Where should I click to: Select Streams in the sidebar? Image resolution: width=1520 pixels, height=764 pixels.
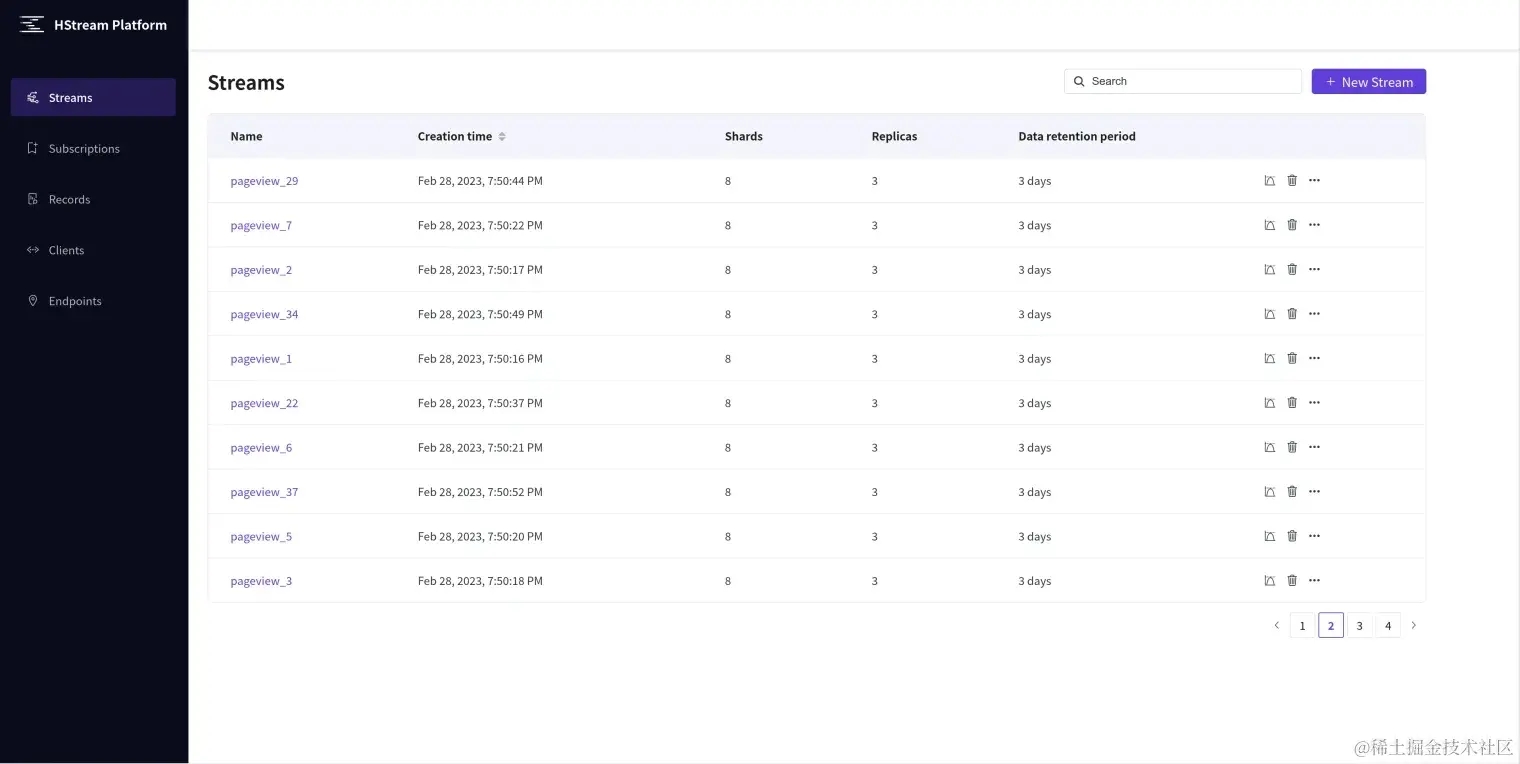coord(70,97)
